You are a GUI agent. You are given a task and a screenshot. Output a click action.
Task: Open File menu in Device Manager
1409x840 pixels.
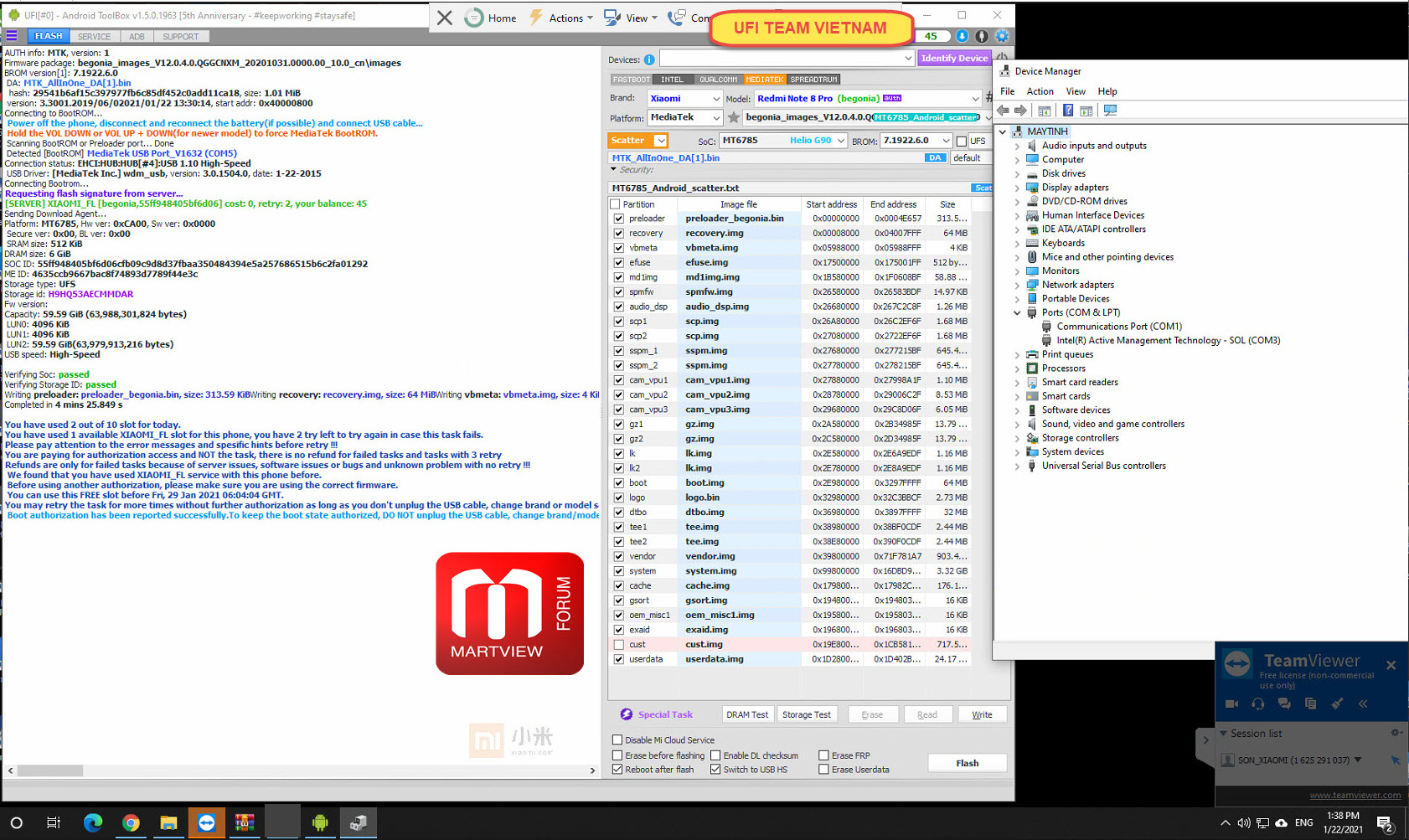click(1007, 91)
